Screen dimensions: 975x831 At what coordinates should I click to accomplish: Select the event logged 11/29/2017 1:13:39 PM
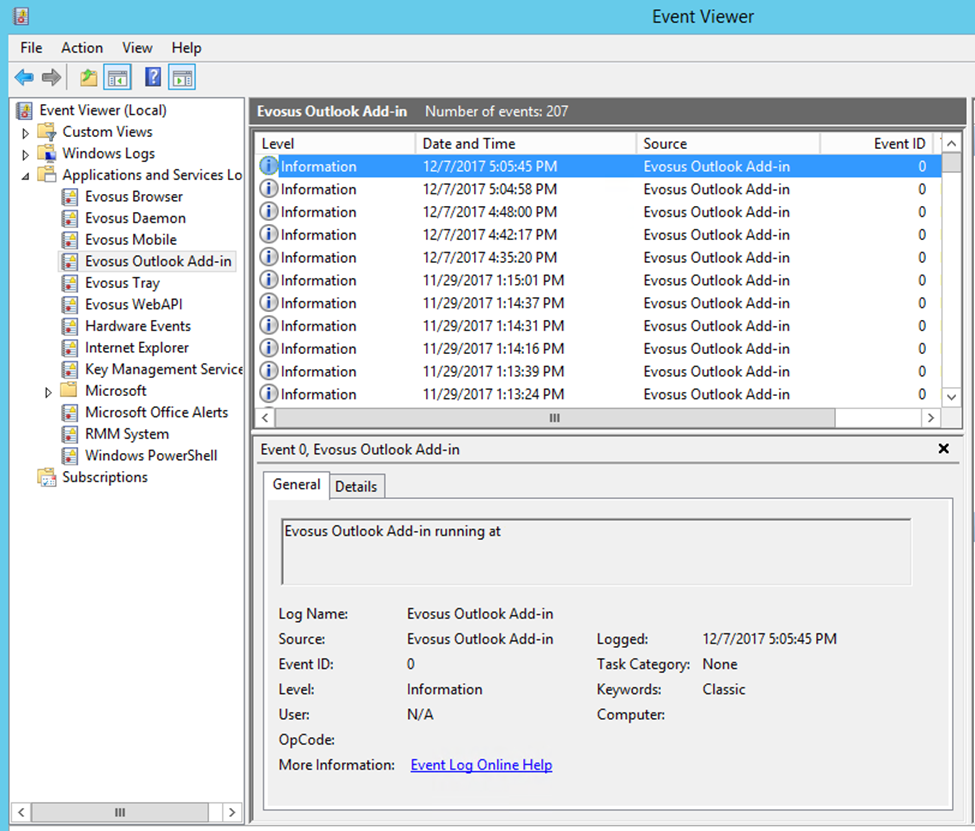599,371
